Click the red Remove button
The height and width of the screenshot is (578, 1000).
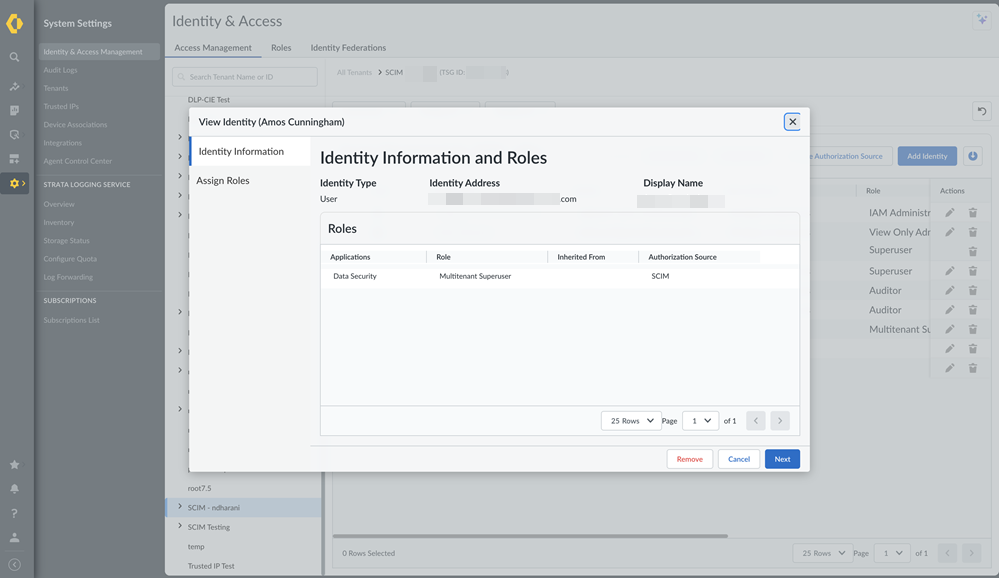click(689, 459)
